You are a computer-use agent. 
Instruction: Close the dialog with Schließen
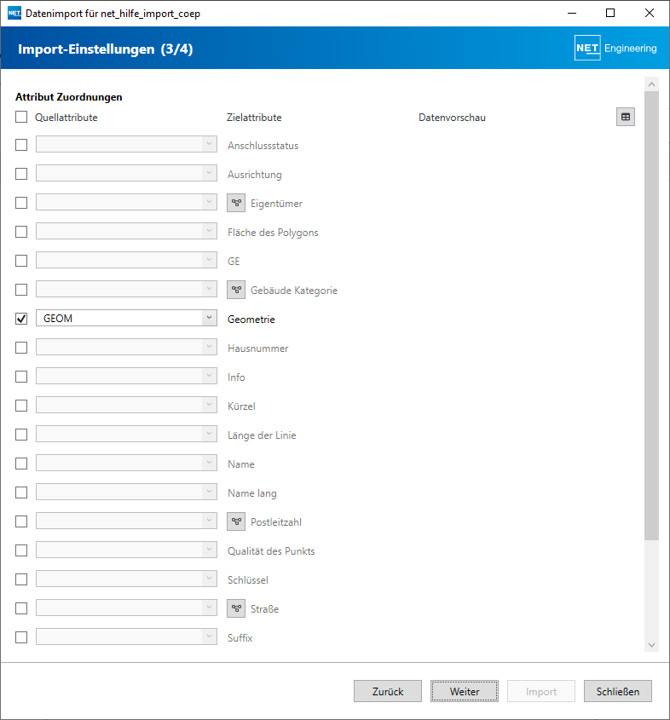[618, 691]
